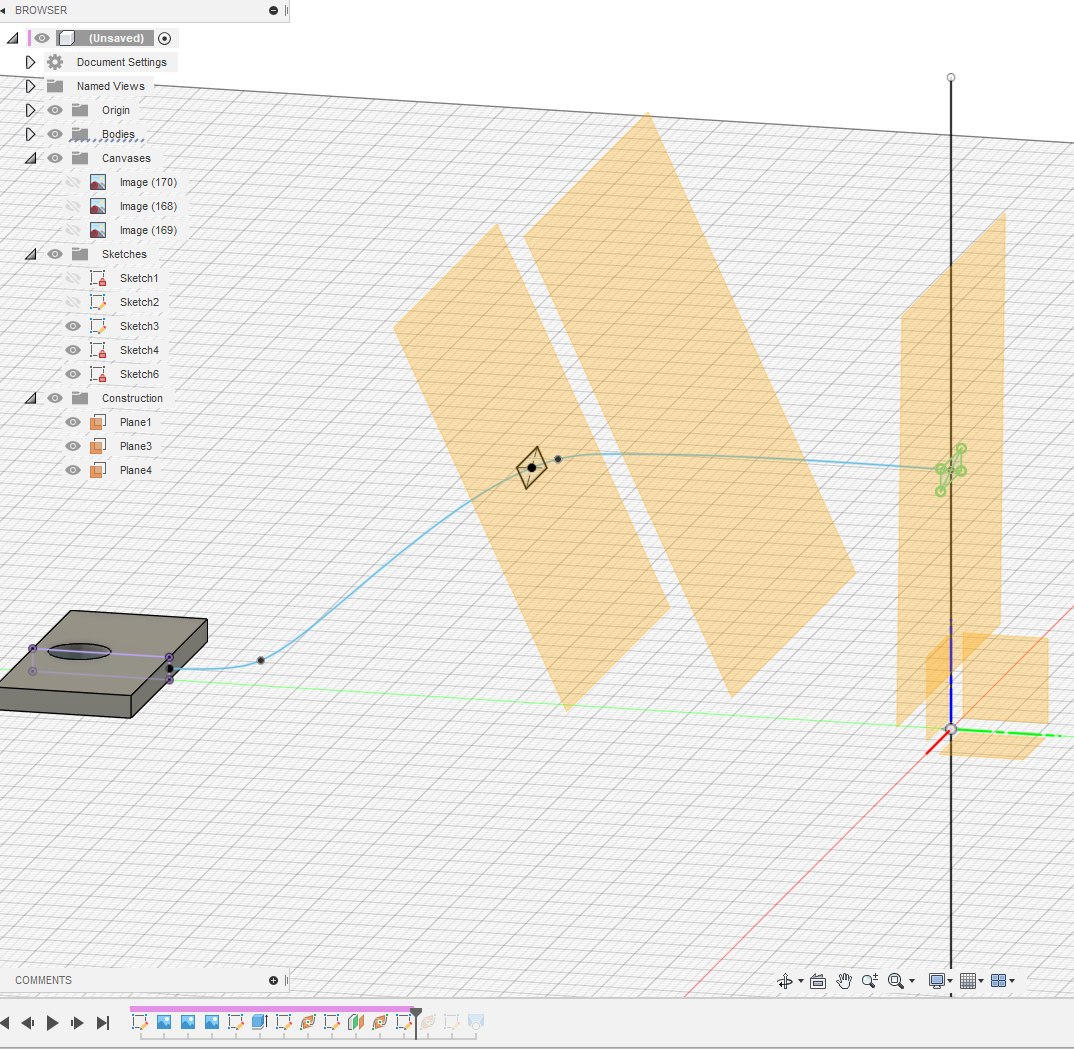Click the Bodies folder label
1074x1049 pixels.
tap(118, 134)
